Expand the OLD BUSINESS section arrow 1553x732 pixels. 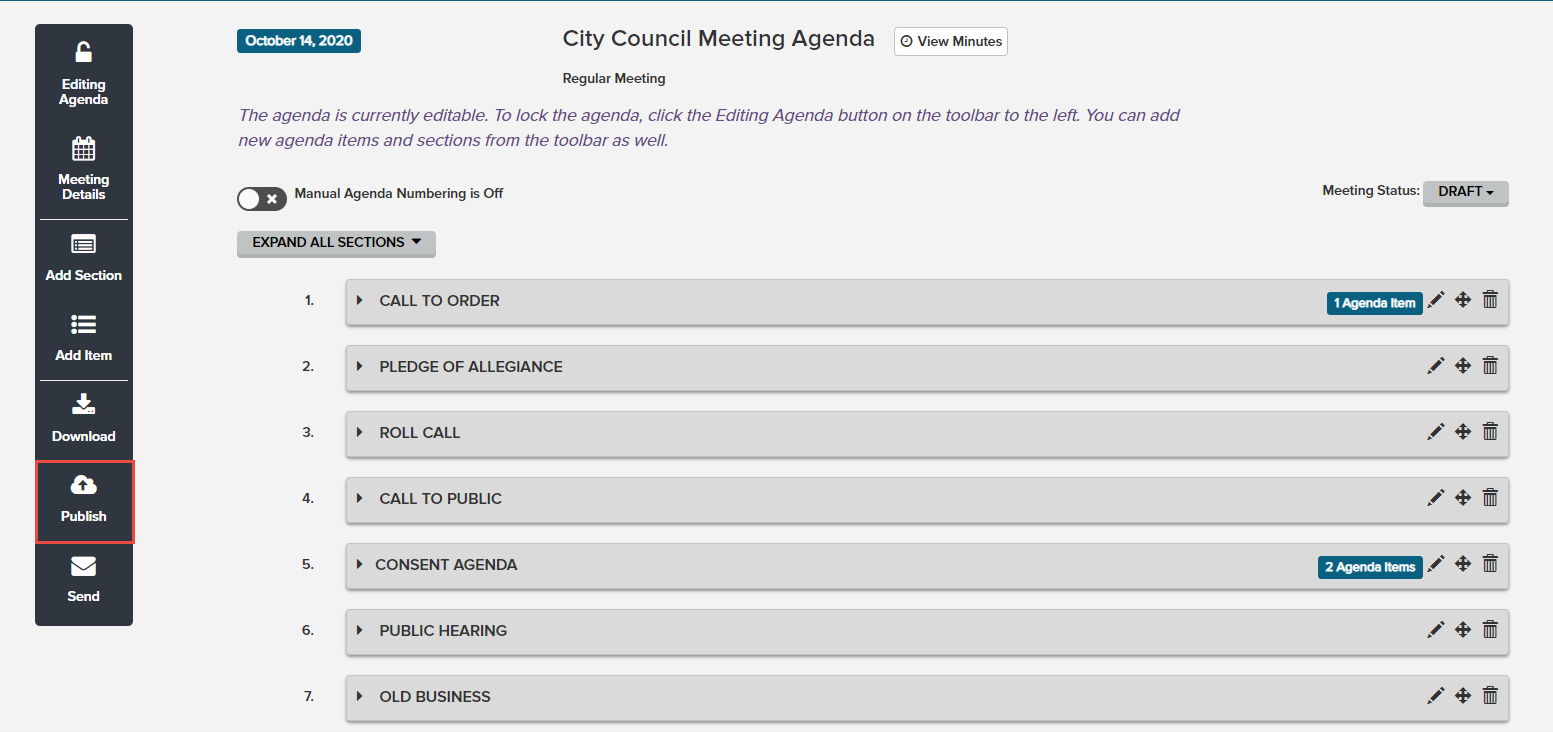pyautogui.click(x=360, y=697)
